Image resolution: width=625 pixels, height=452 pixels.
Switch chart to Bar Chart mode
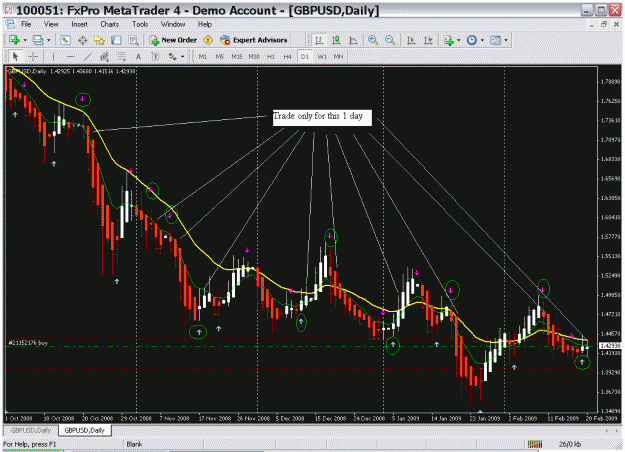319,40
